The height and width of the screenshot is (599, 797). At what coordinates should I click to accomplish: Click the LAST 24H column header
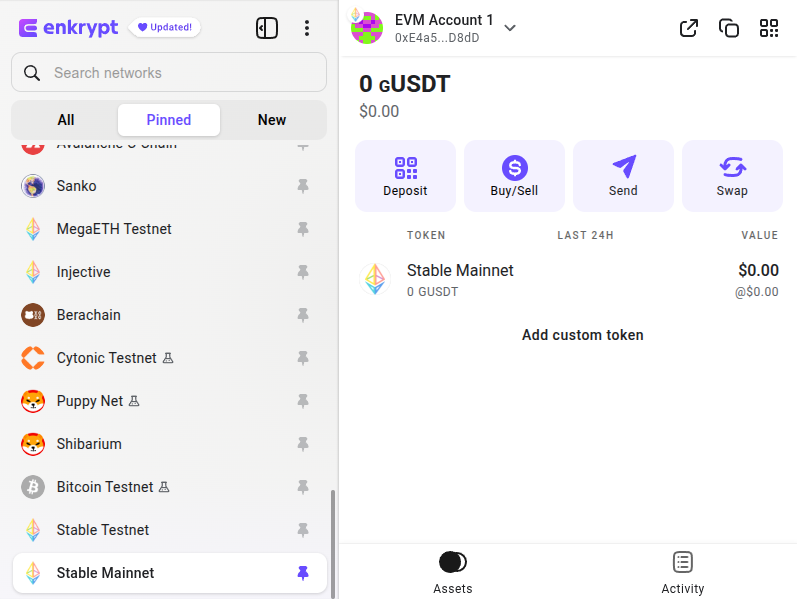tap(585, 235)
